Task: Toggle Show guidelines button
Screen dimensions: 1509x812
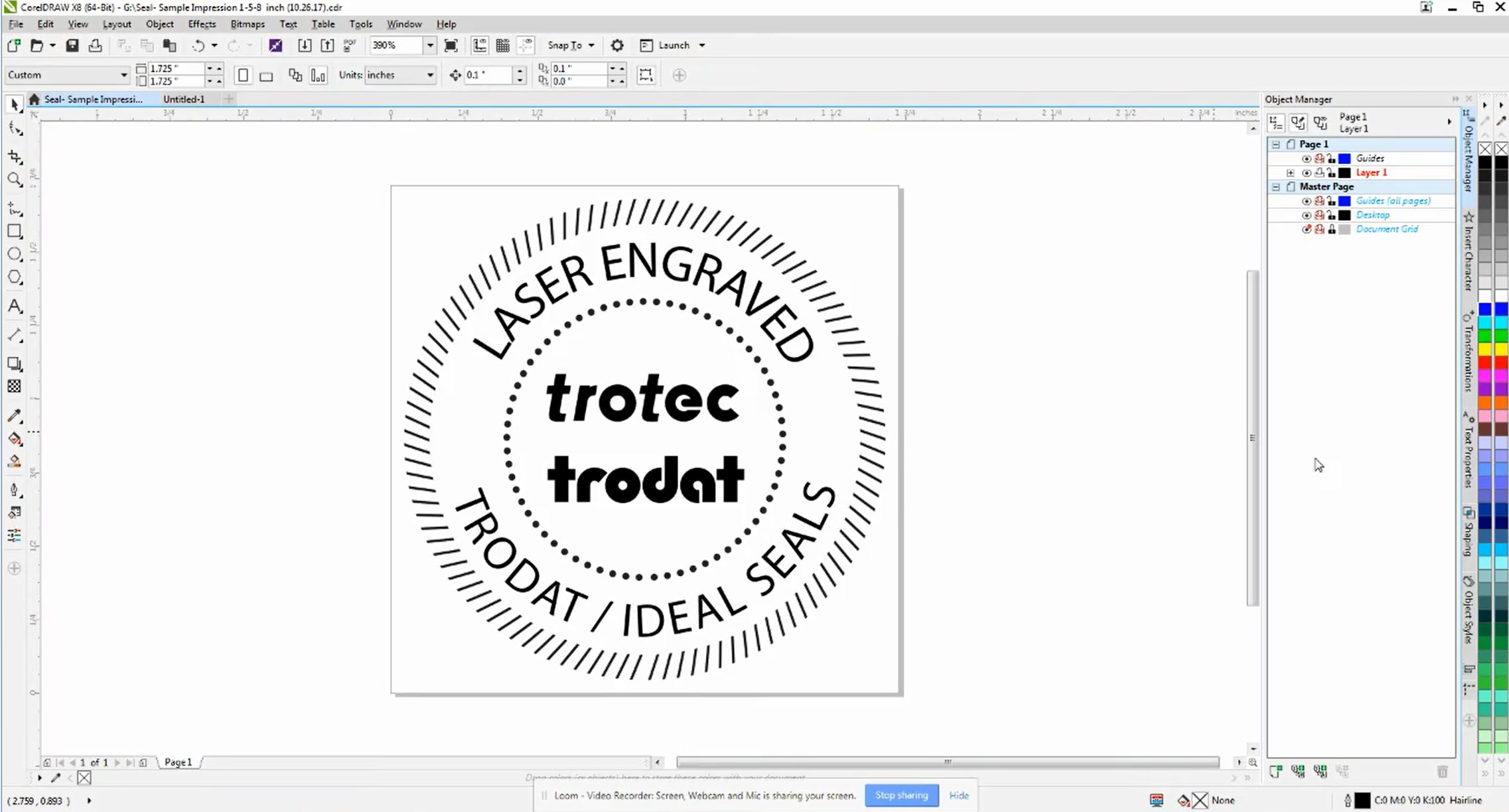Action: tap(526, 45)
